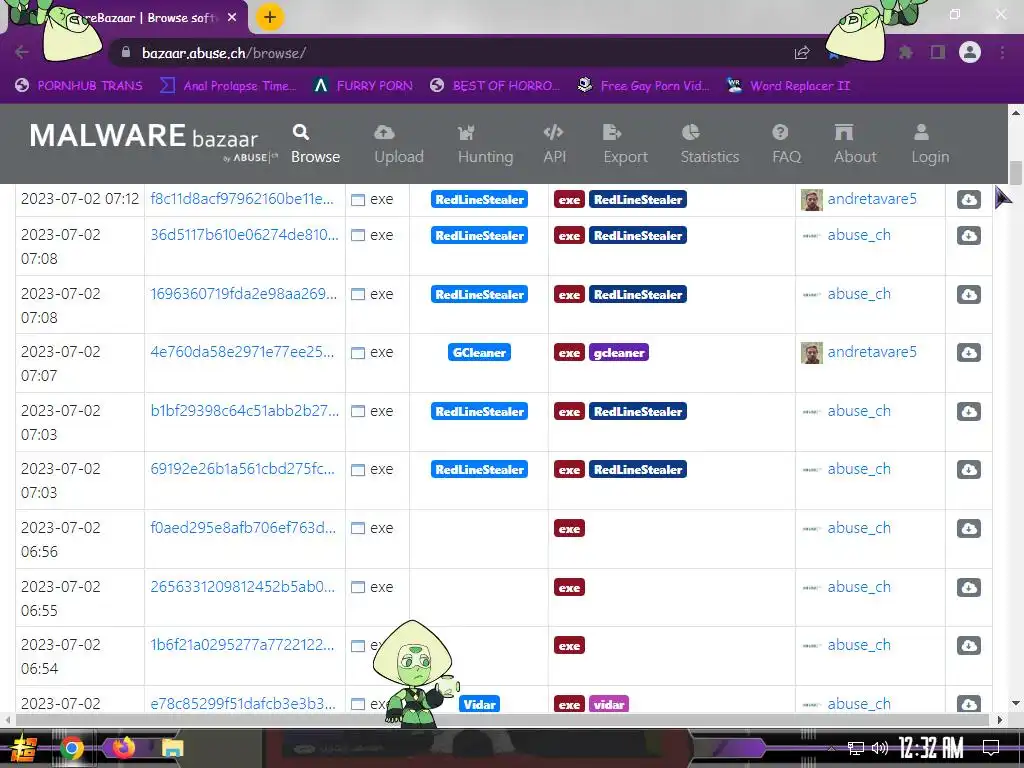Click the vidar tag badge
The width and height of the screenshot is (1024, 768).
(609, 704)
